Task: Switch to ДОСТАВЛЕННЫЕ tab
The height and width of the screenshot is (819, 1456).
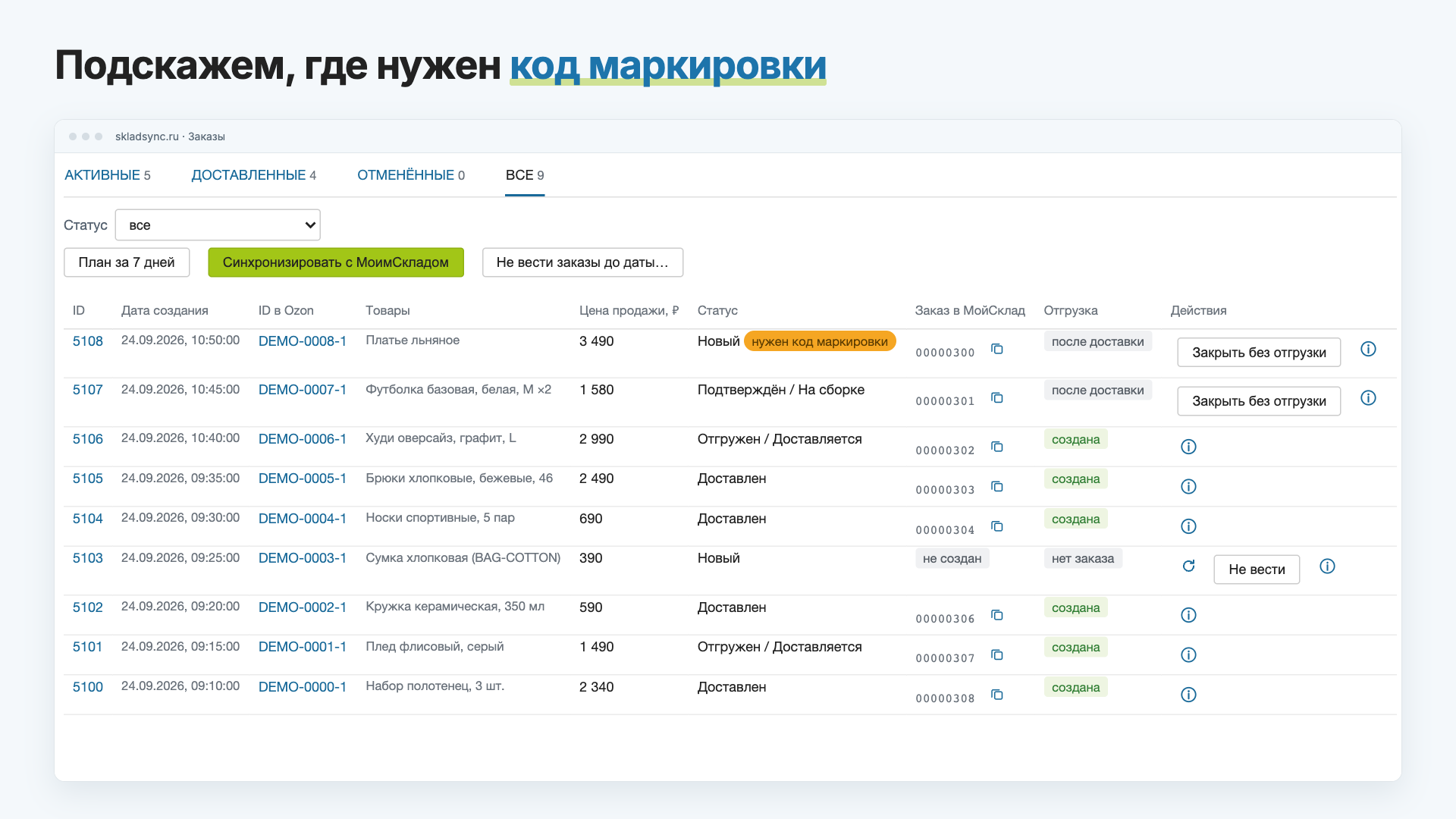Action: coord(254,175)
